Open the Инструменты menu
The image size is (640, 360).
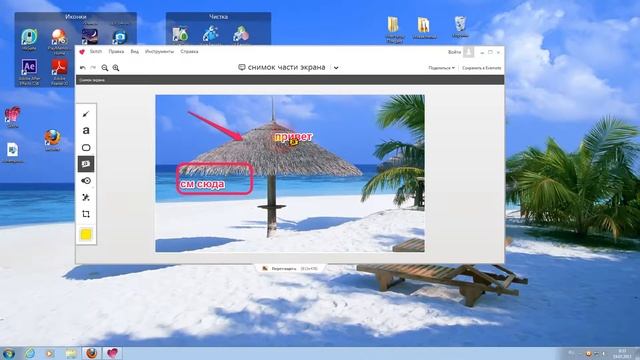[x=160, y=52]
